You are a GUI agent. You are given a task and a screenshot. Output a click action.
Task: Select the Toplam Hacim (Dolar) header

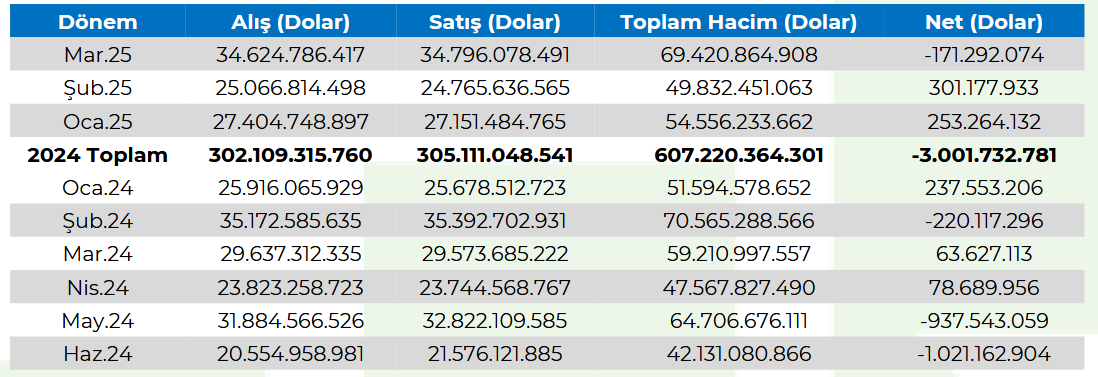[x=739, y=22]
